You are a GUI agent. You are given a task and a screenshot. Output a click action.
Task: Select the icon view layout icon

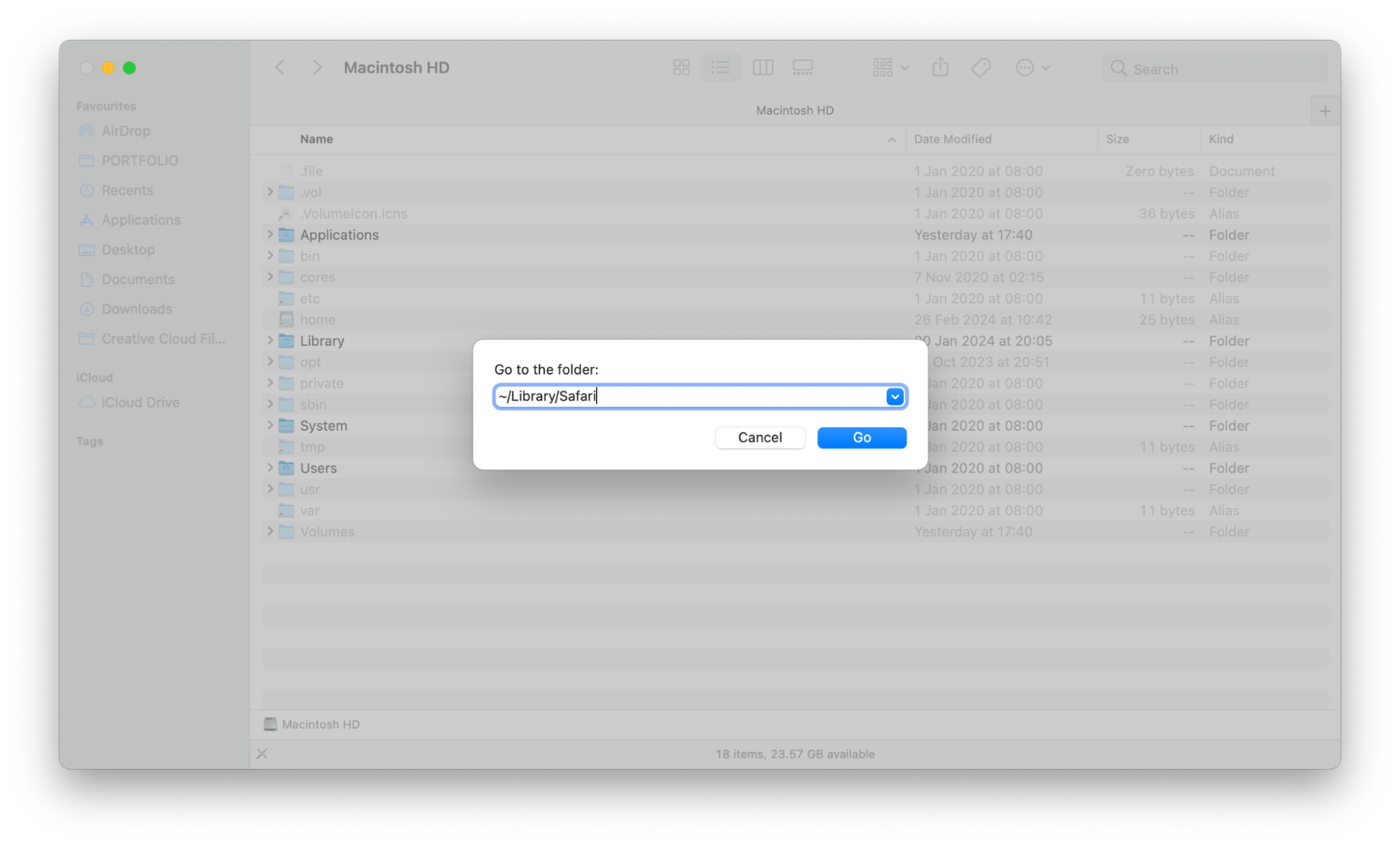681,67
